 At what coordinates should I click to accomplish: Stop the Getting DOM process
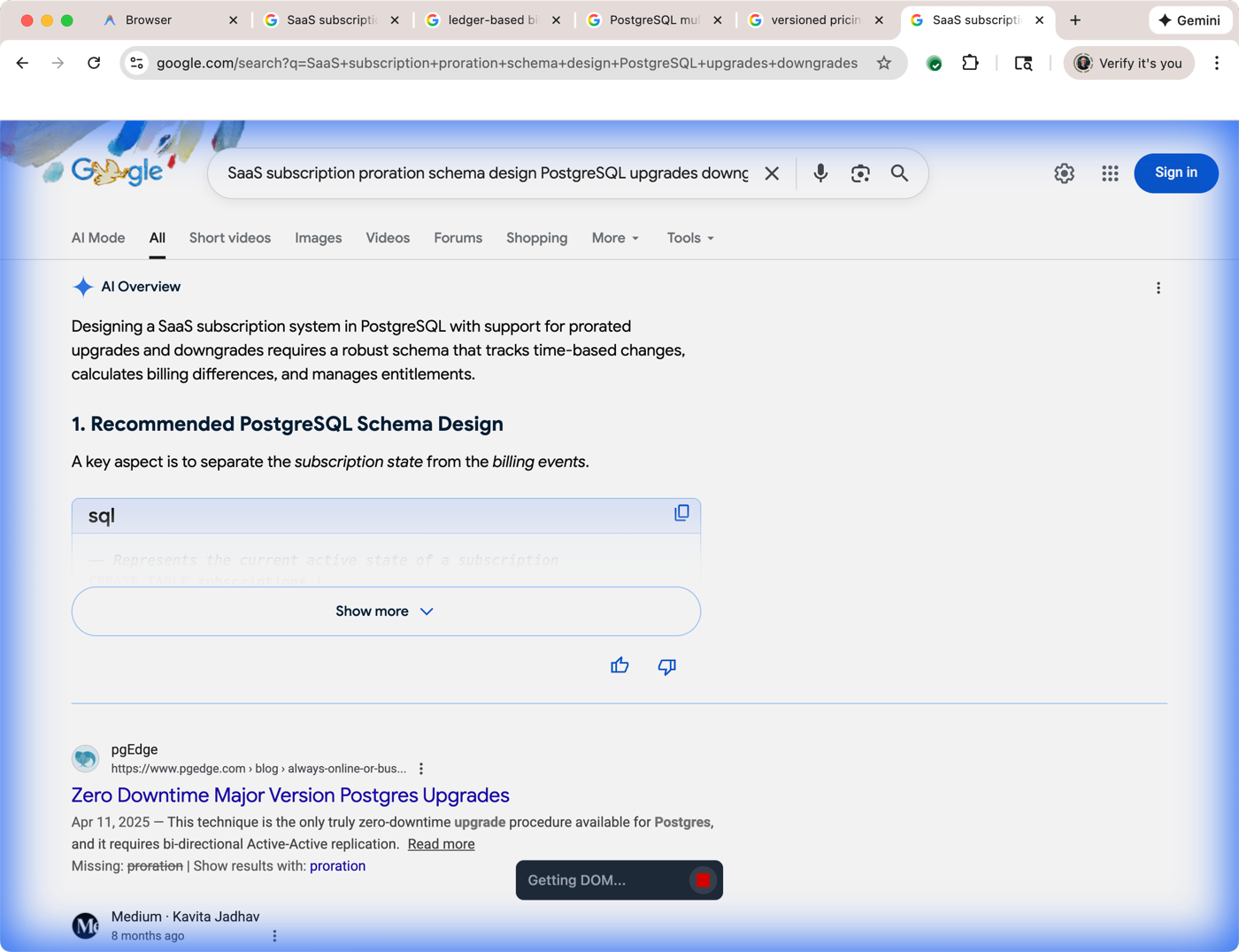(x=703, y=880)
